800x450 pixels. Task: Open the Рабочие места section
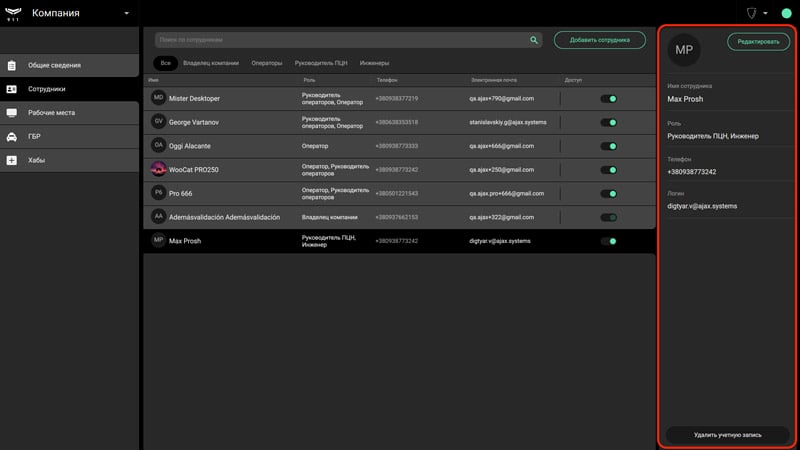[69, 113]
